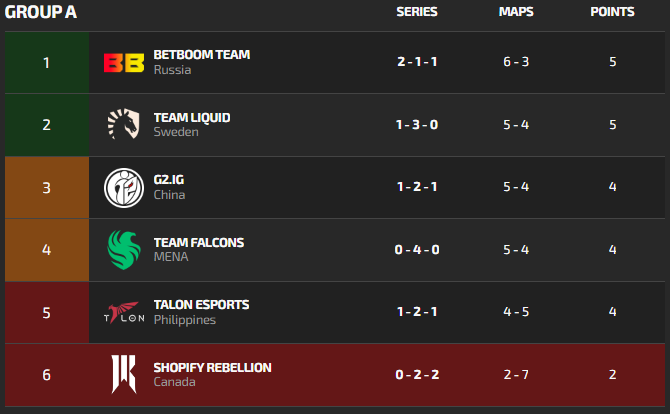Click the GROUP A heading
Viewport: 670px width, 414px height.
pos(41,12)
